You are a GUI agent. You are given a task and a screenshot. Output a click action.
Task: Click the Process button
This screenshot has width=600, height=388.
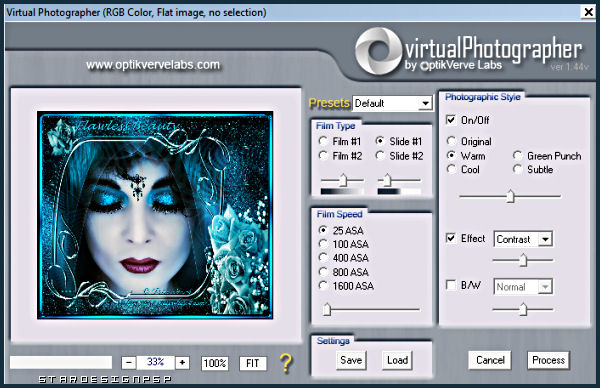pyautogui.click(x=548, y=360)
